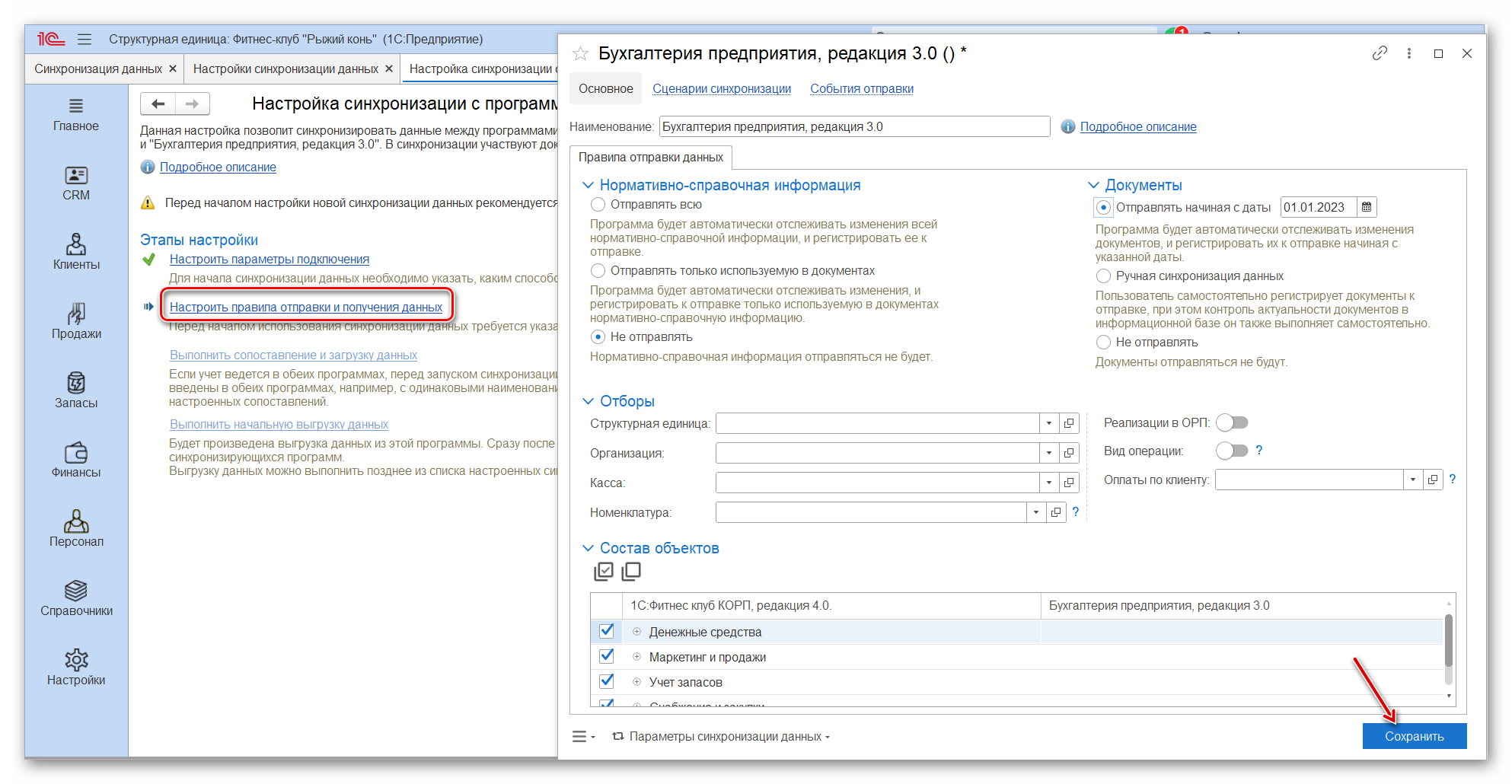The image size is (1512, 784).
Task: Open Настроить параметры подключения link
Action: (270, 260)
